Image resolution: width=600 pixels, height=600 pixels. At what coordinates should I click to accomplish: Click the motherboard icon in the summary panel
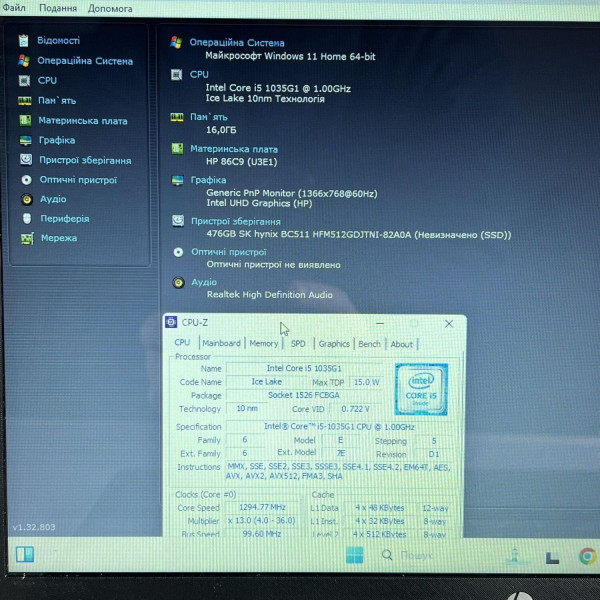tap(177, 148)
